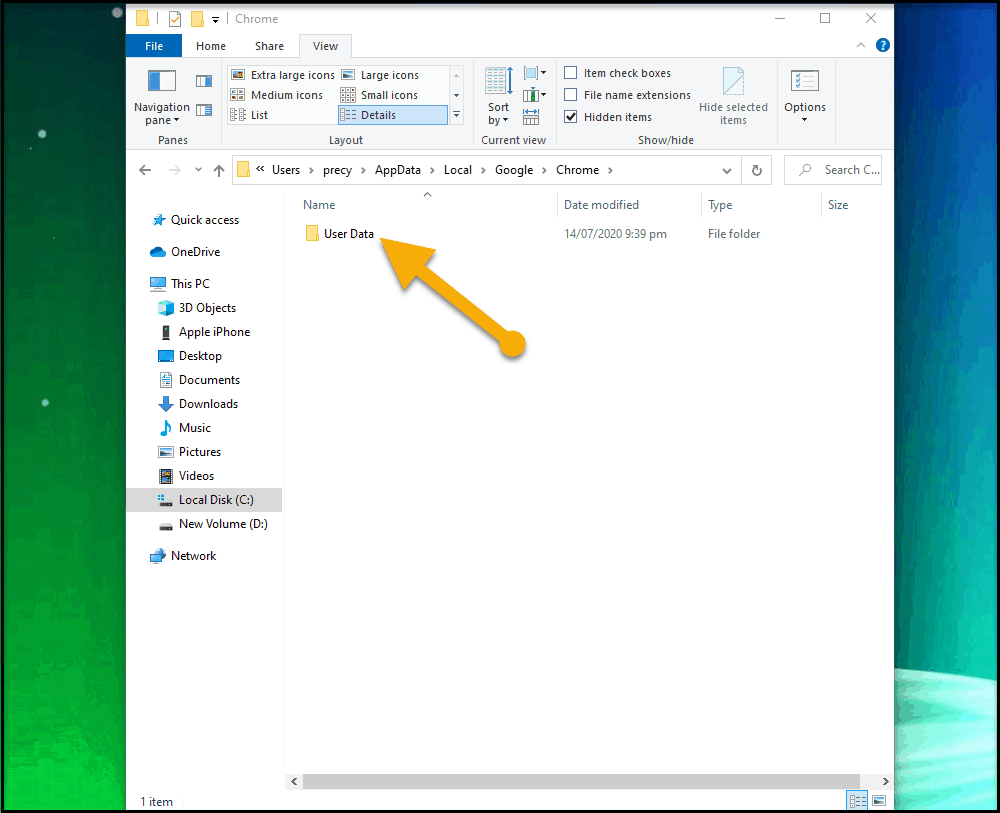Choose Medium icons layout
Image resolution: width=1000 pixels, height=813 pixels.
[x=277, y=95]
